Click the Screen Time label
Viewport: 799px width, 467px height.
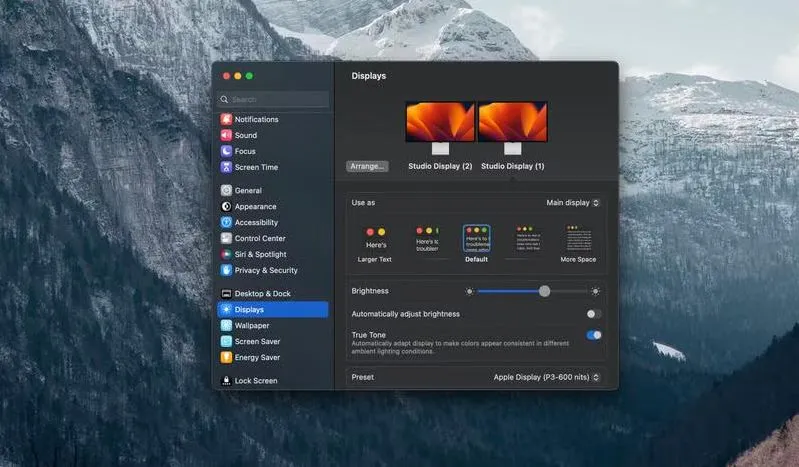pyautogui.click(x=256, y=167)
